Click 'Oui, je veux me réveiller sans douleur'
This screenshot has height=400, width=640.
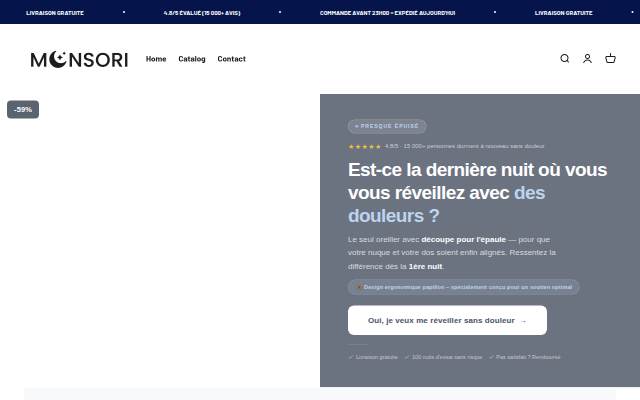click(x=441, y=321)
